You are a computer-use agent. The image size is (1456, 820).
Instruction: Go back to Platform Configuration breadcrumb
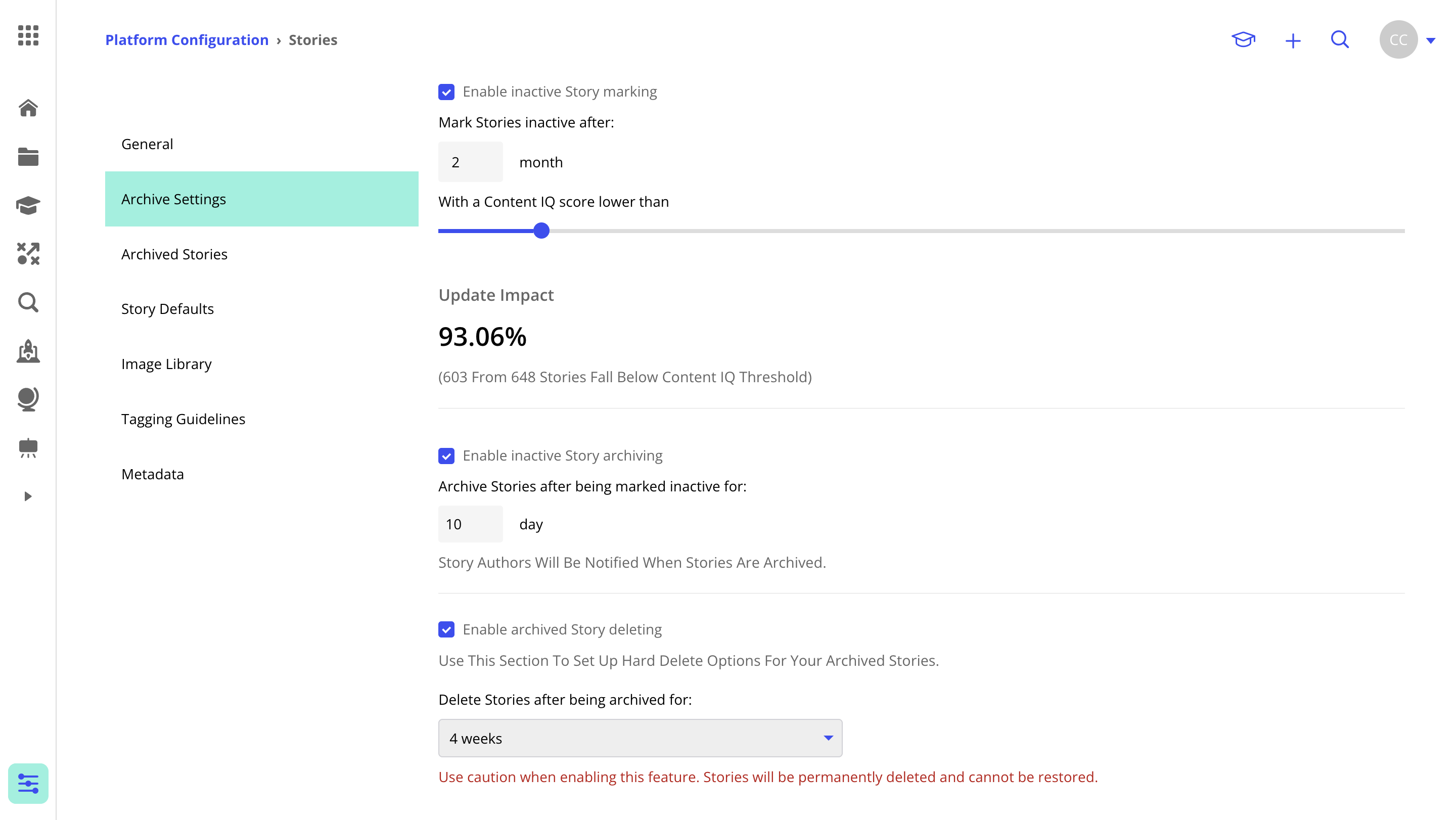click(x=187, y=40)
